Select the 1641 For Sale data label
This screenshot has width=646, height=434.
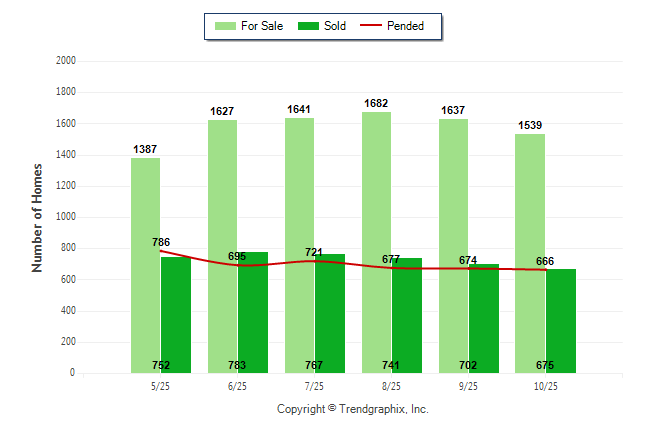(x=299, y=110)
